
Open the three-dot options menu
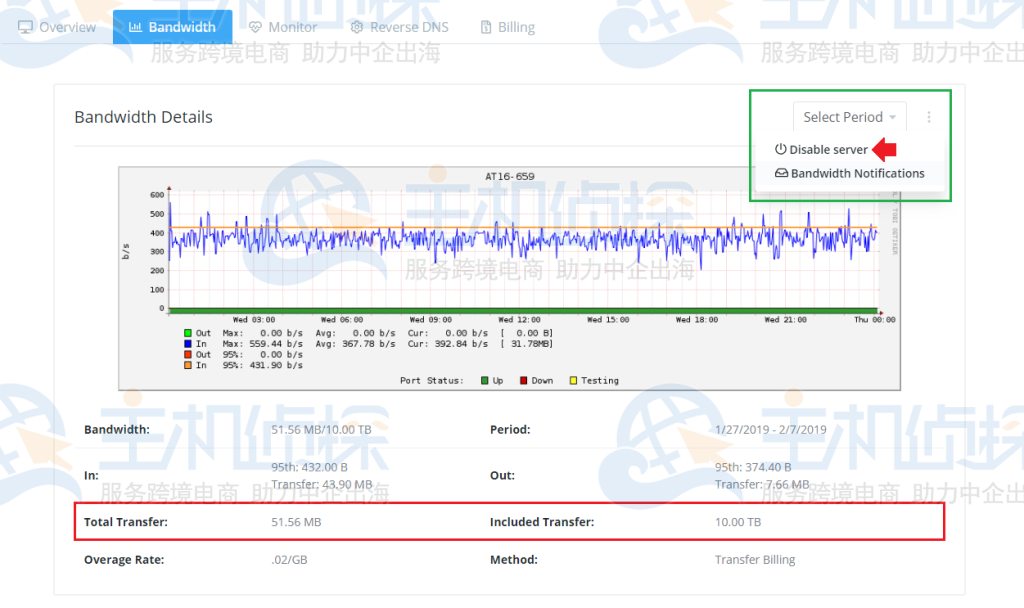[x=928, y=117]
